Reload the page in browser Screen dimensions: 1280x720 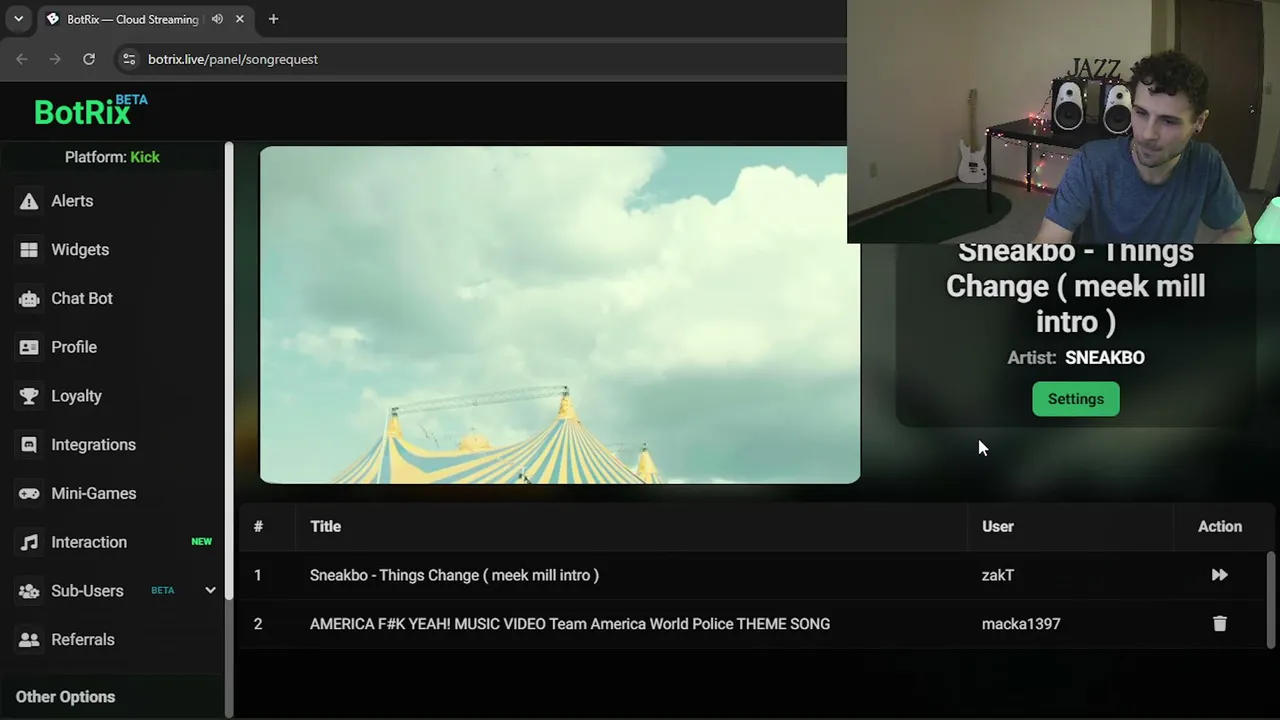[x=89, y=59]
